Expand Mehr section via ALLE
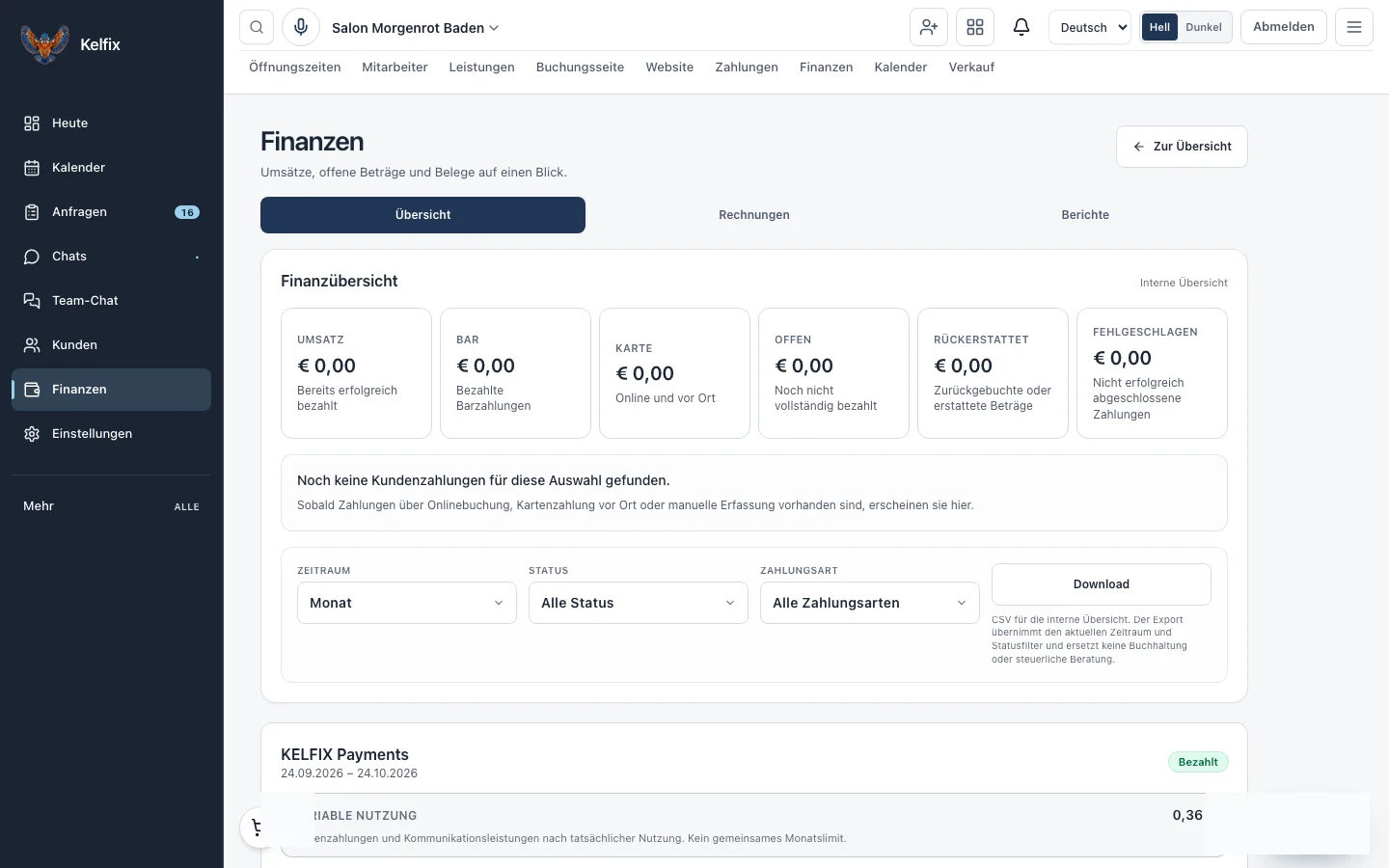 coord(187,507)
